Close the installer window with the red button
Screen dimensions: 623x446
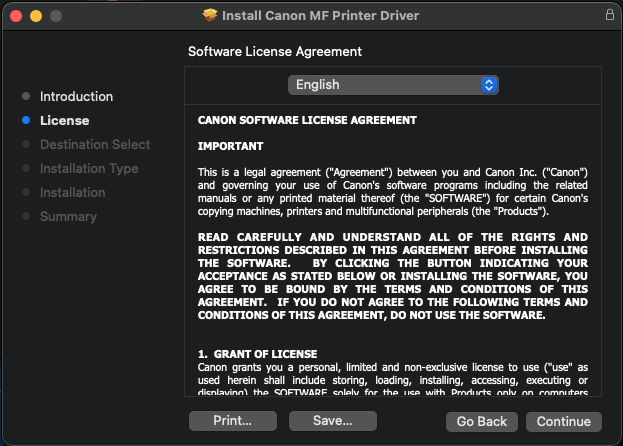click(17, 16)
